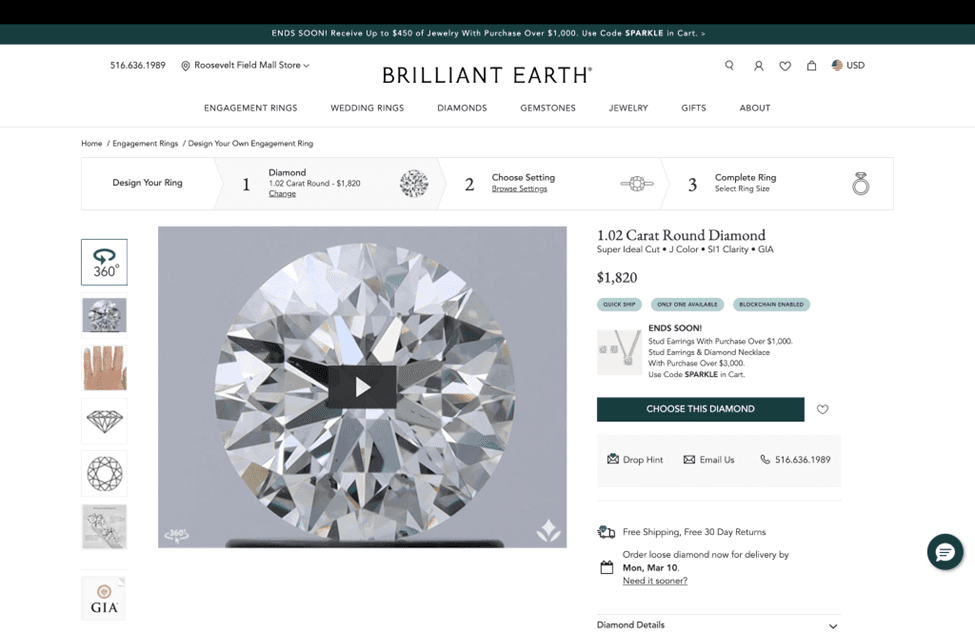The image size is (975, 633).
Task: Open Wedding Rings menu
Action: 367,108
